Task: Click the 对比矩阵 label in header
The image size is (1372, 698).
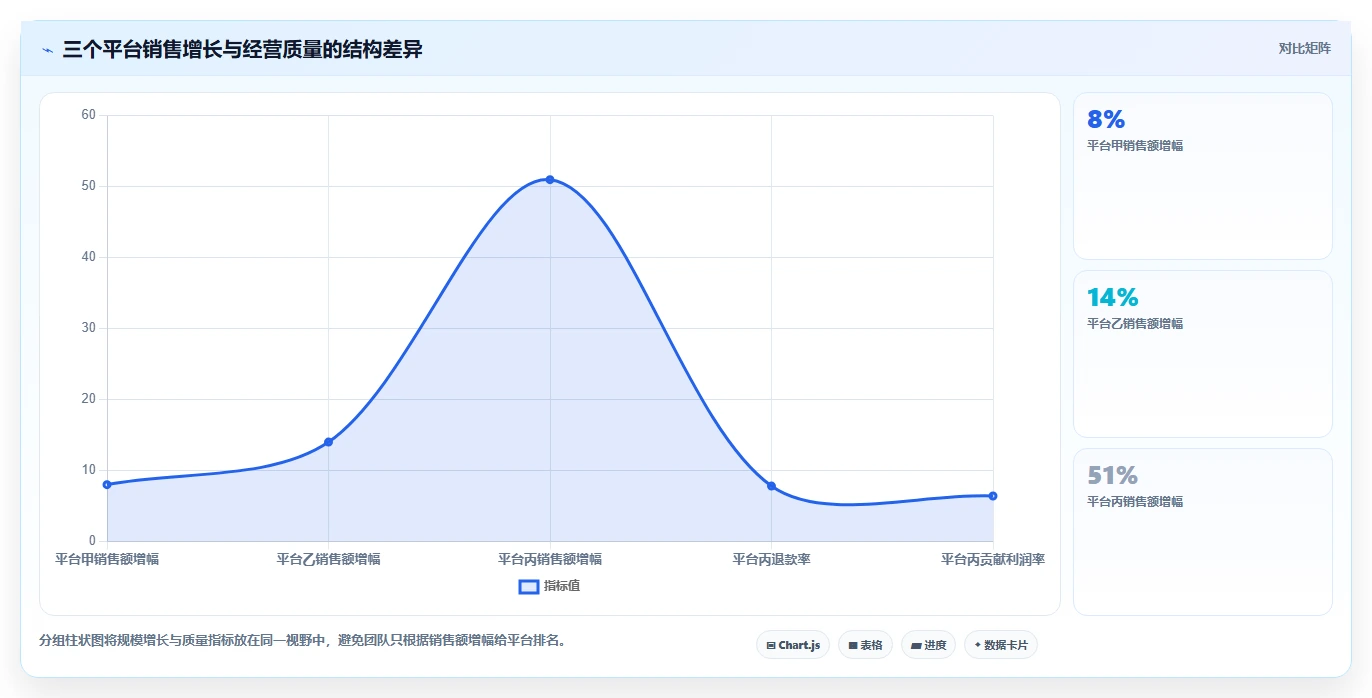Action: (x=1304, y=48)
